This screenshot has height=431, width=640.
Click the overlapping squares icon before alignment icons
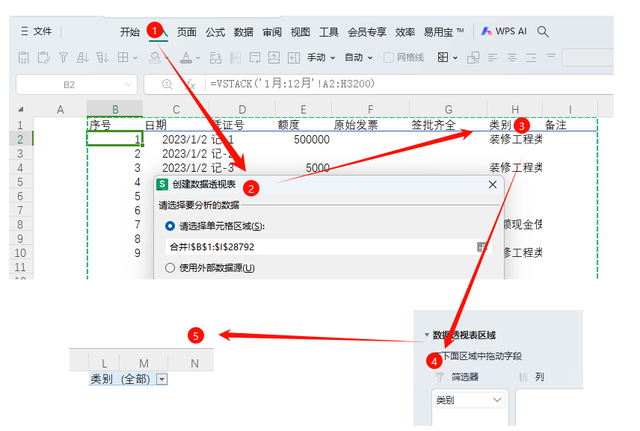click(473, 58)
